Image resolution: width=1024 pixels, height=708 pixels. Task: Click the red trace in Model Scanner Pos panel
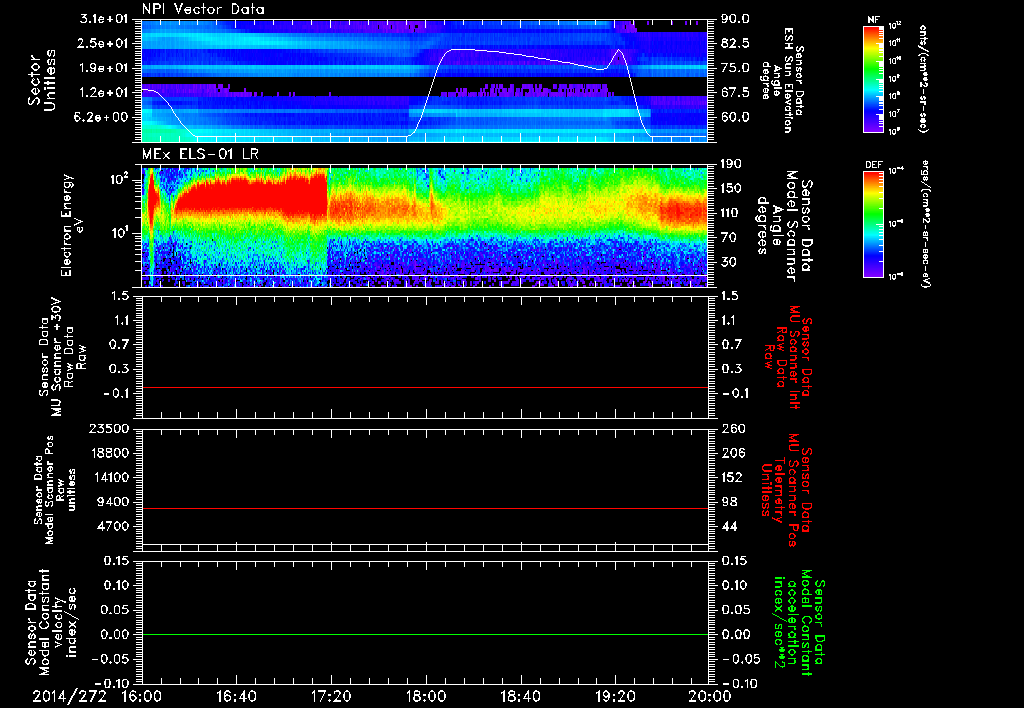click(424, 508)
